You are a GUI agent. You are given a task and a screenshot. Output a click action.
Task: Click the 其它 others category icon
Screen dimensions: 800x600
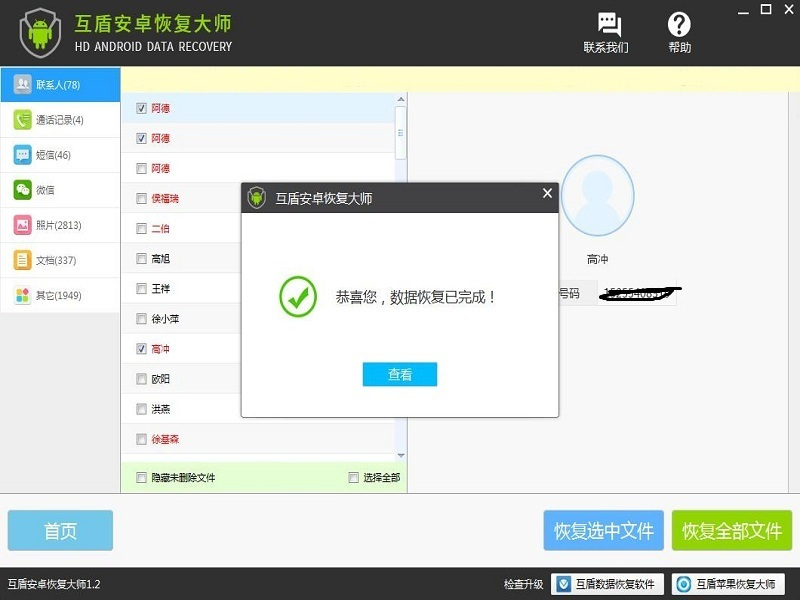point(25,295)
